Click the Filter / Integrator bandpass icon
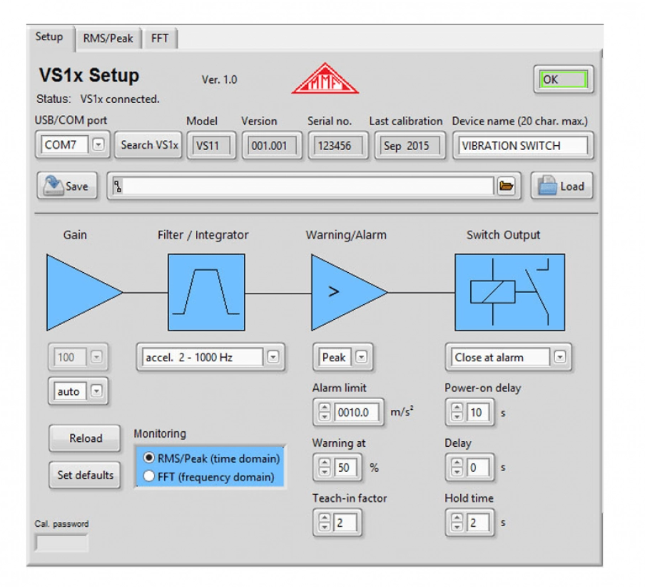The height and width of the screenshot is (587, 649). [x=206, y=292]
